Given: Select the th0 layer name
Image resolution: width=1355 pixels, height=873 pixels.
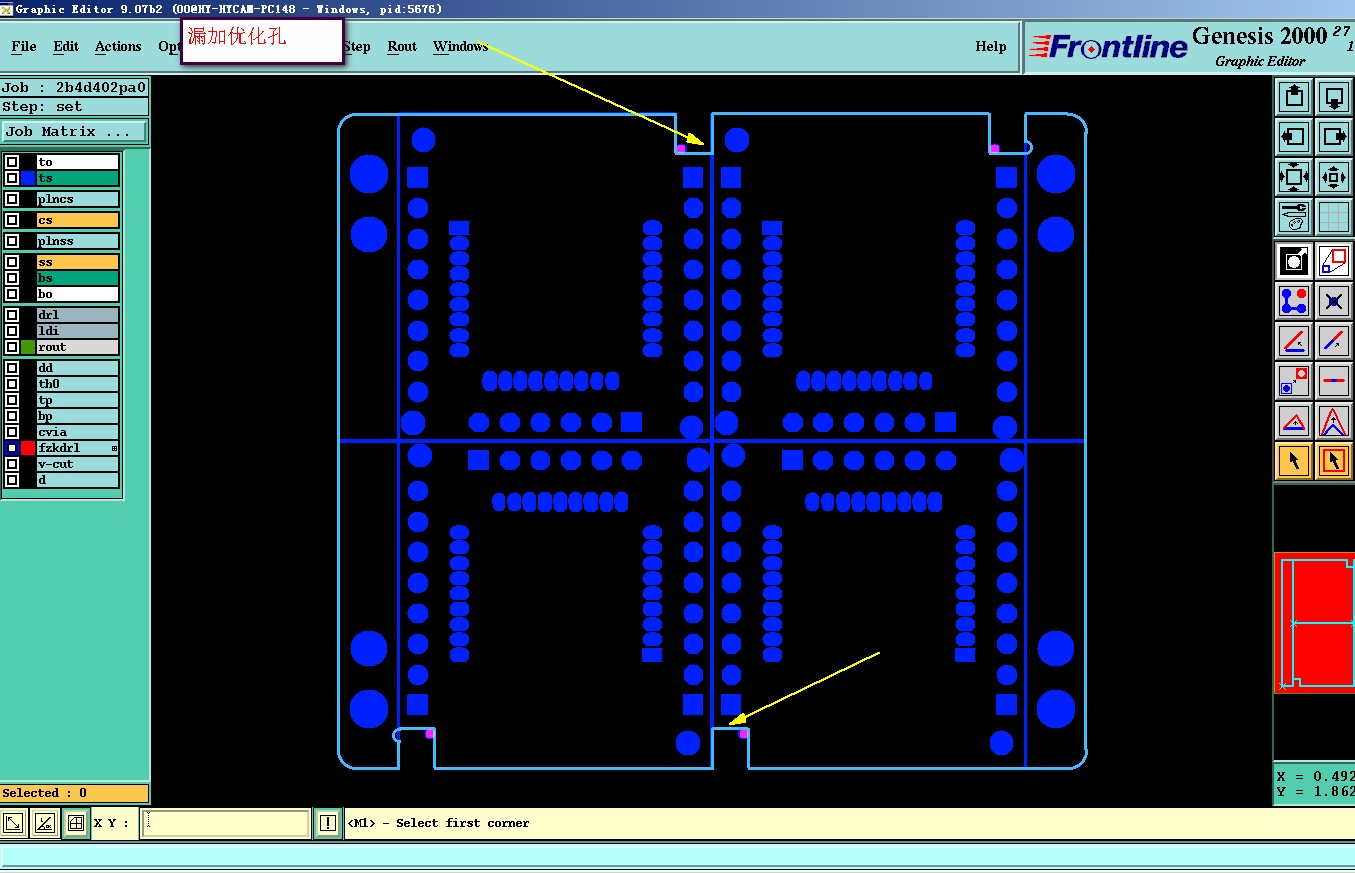Looking at the screenshot, I should tap(78, 384).
